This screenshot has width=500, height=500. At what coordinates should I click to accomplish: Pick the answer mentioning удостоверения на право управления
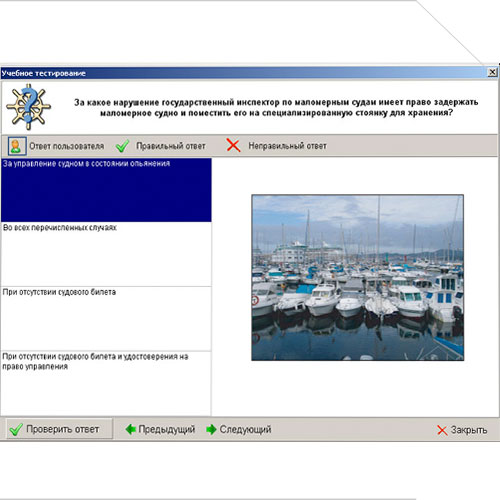pyautogui.click(x=106, y=383)
